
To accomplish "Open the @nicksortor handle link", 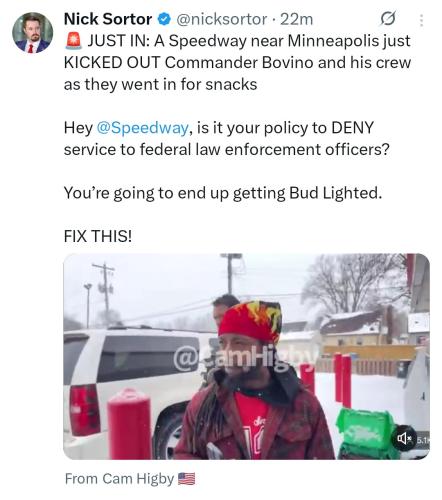I will pos(221,19).
